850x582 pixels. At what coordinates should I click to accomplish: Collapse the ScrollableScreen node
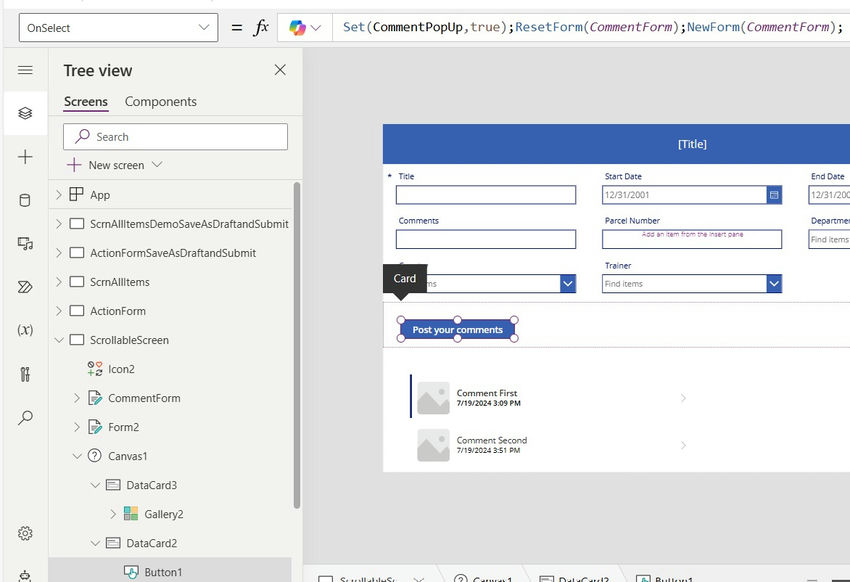click(x=59, y=340)
